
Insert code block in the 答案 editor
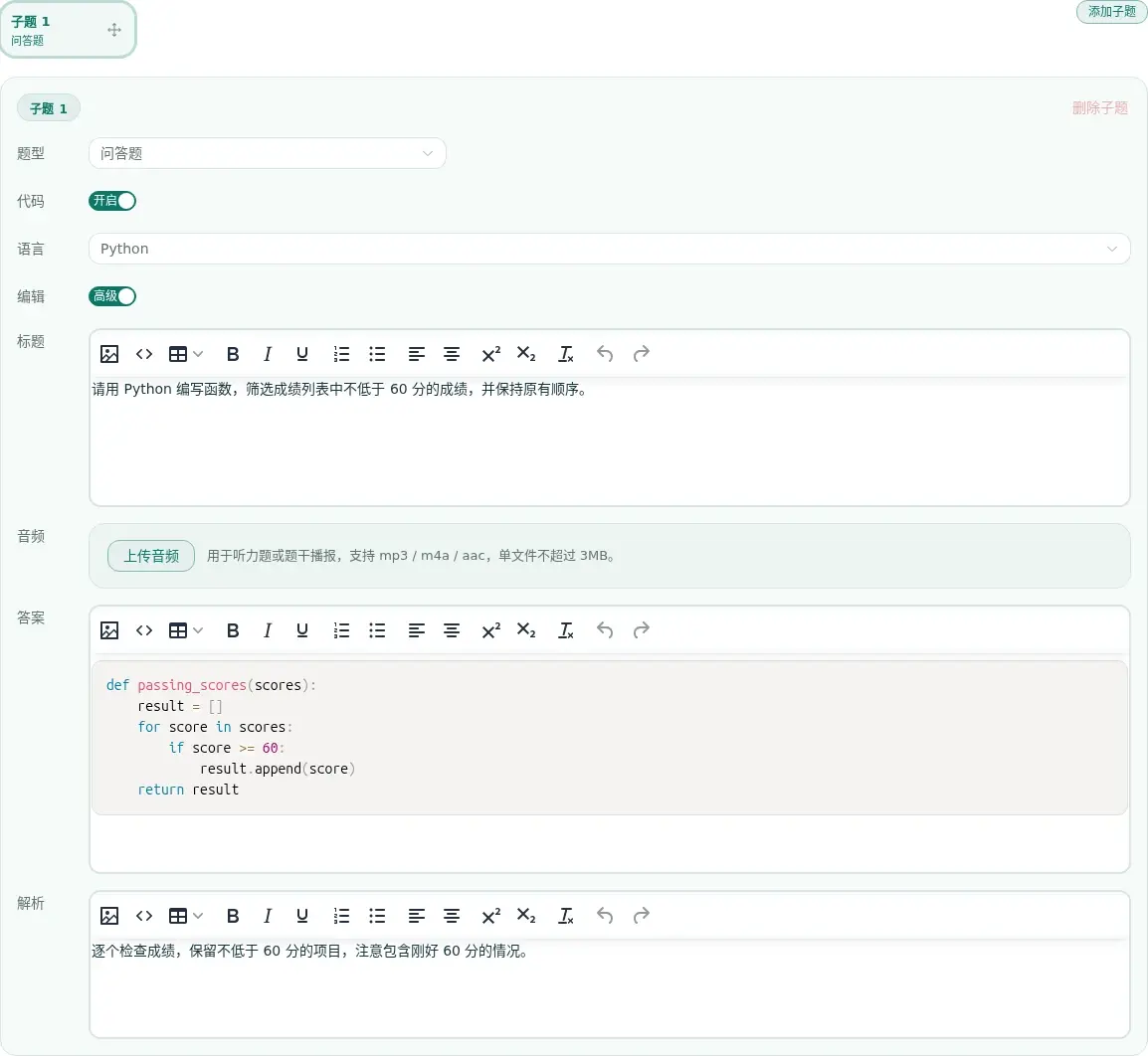[x=144, y=630]
